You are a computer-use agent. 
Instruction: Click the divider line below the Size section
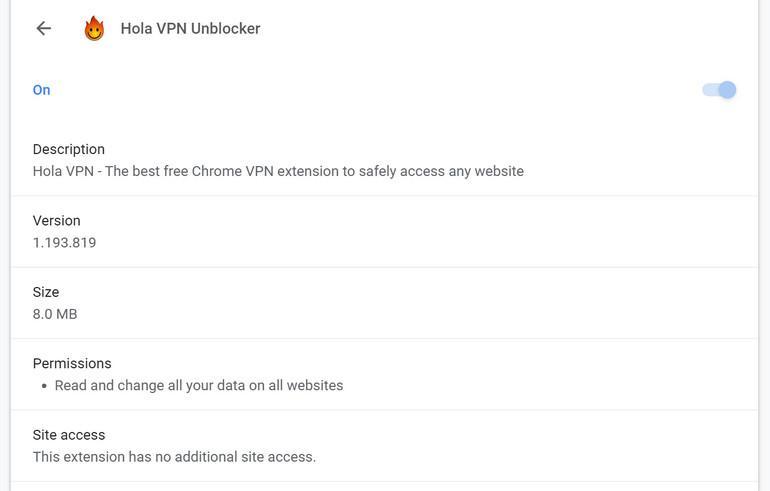(x=384, y=339)
